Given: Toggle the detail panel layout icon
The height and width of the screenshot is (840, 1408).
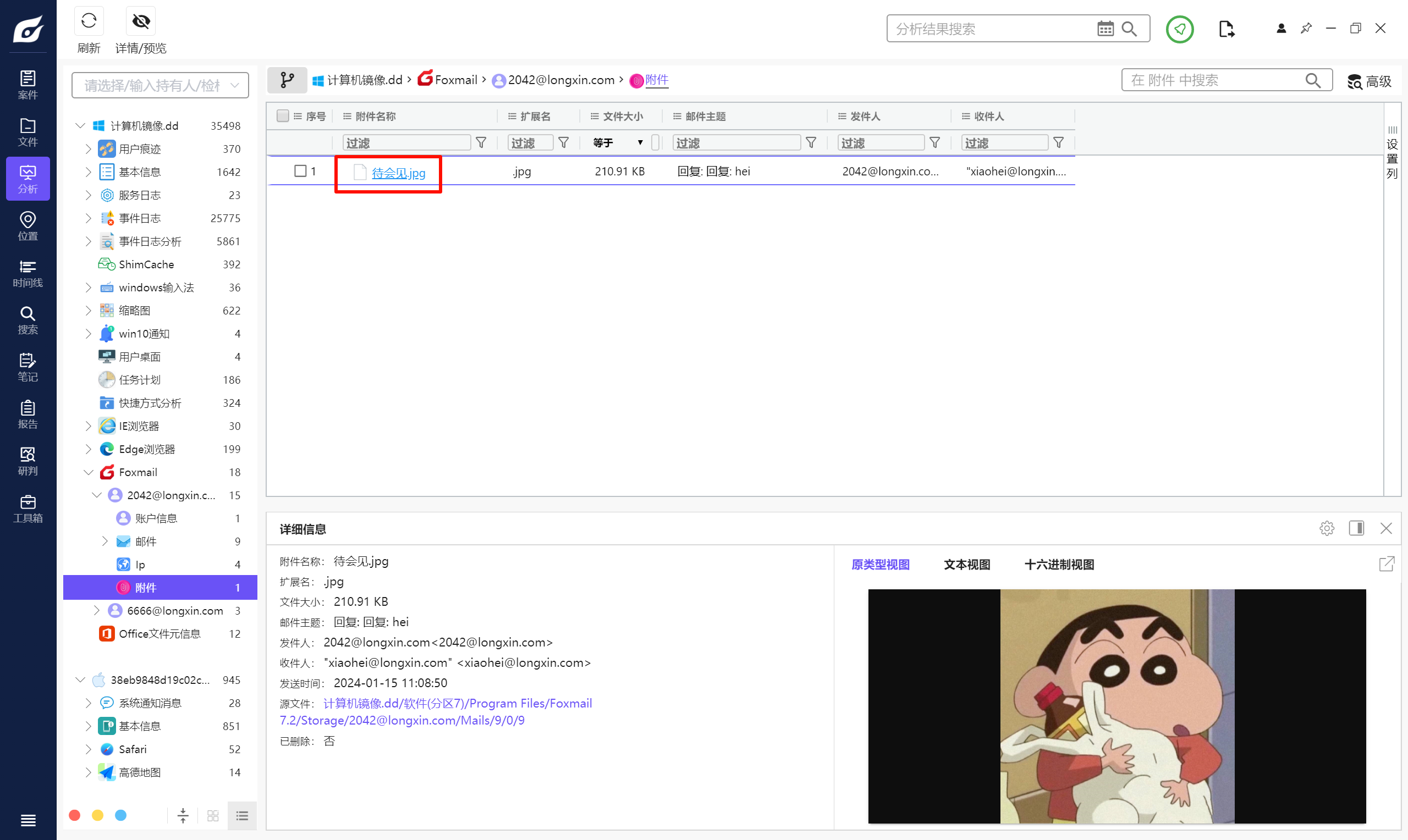Looking at the screenshot, I should [x=1356, y=528].
